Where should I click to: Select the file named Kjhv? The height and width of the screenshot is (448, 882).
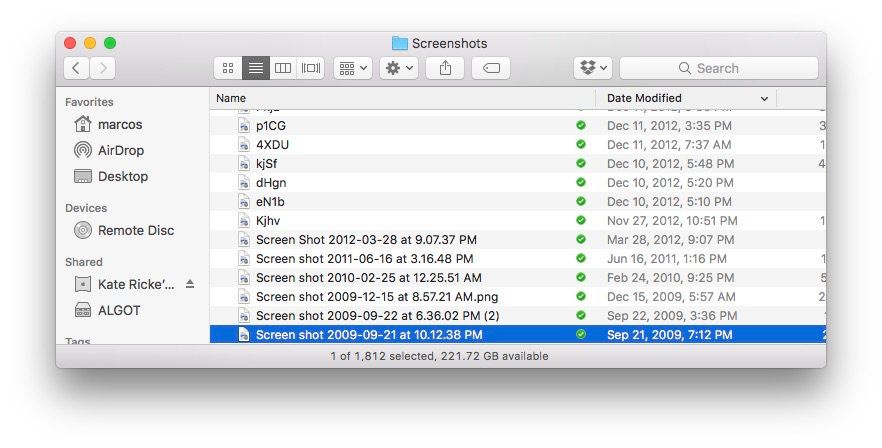tap(267, 220)
